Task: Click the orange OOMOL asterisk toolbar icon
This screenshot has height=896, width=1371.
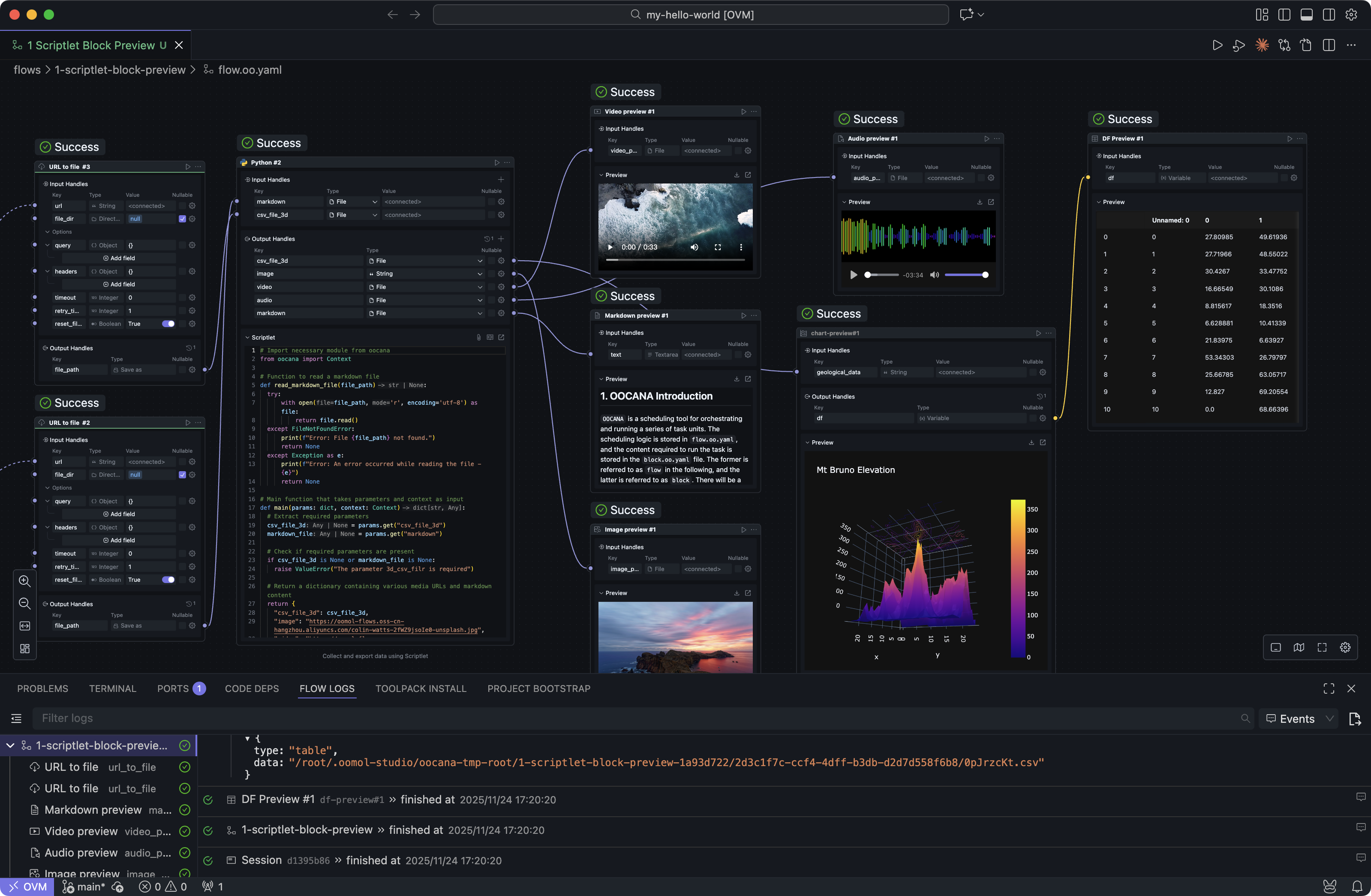Action: coord(1262,45)
